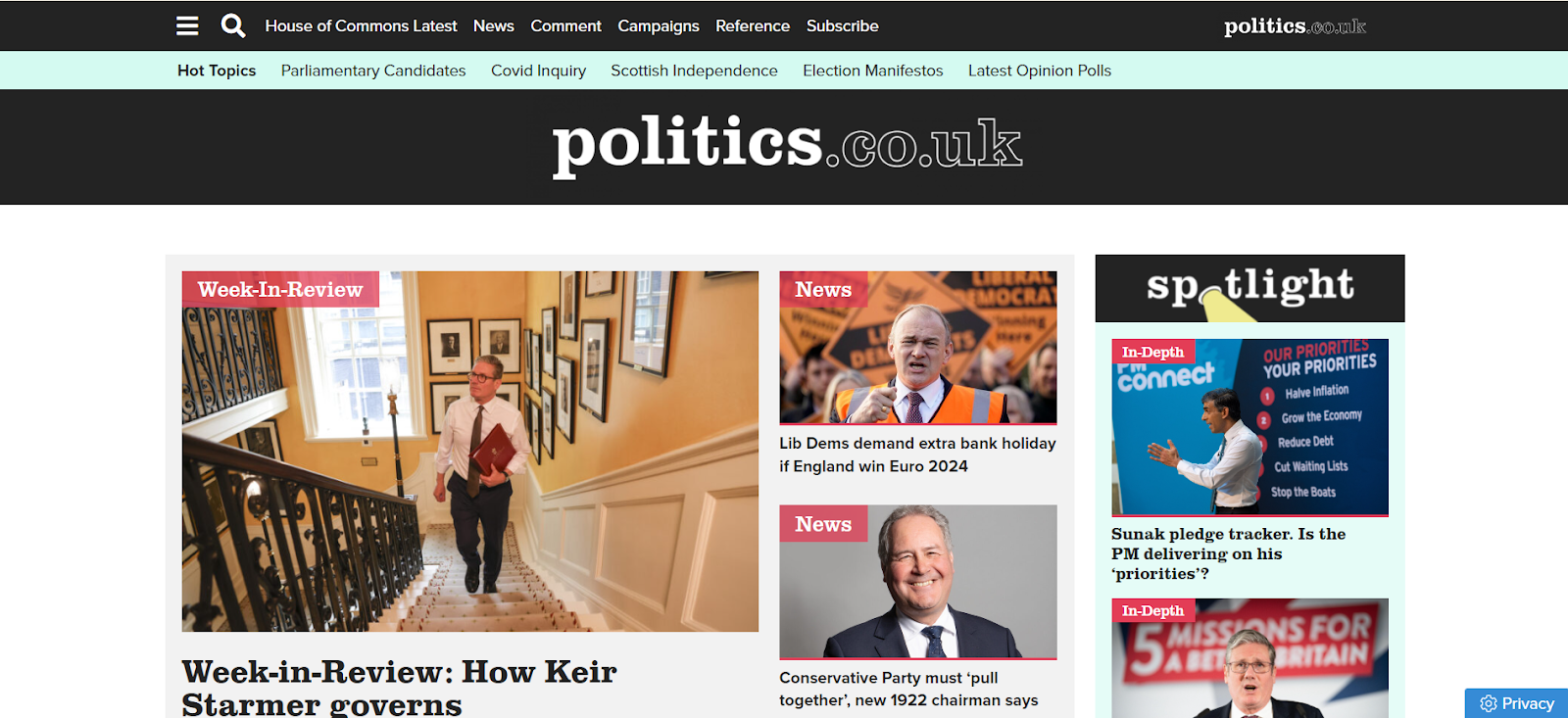Click the large politics.co.uk banner logo
Image resolution: width=1568 pixels, height=718 pixels.
[x=787, y=146]
